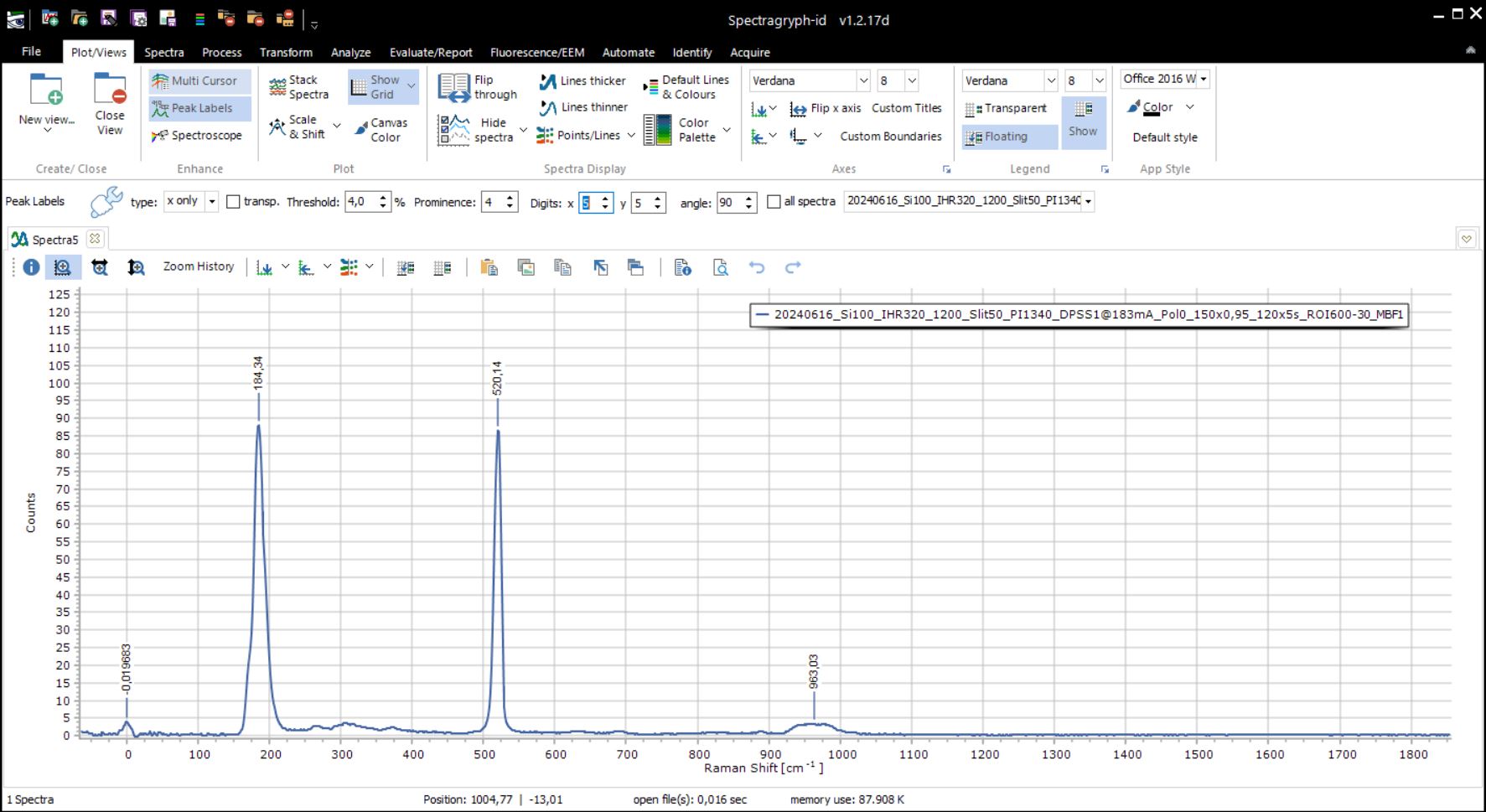Click Flip x axis
The width and height of the screenshot is (1486, 812).
[826, 109]
